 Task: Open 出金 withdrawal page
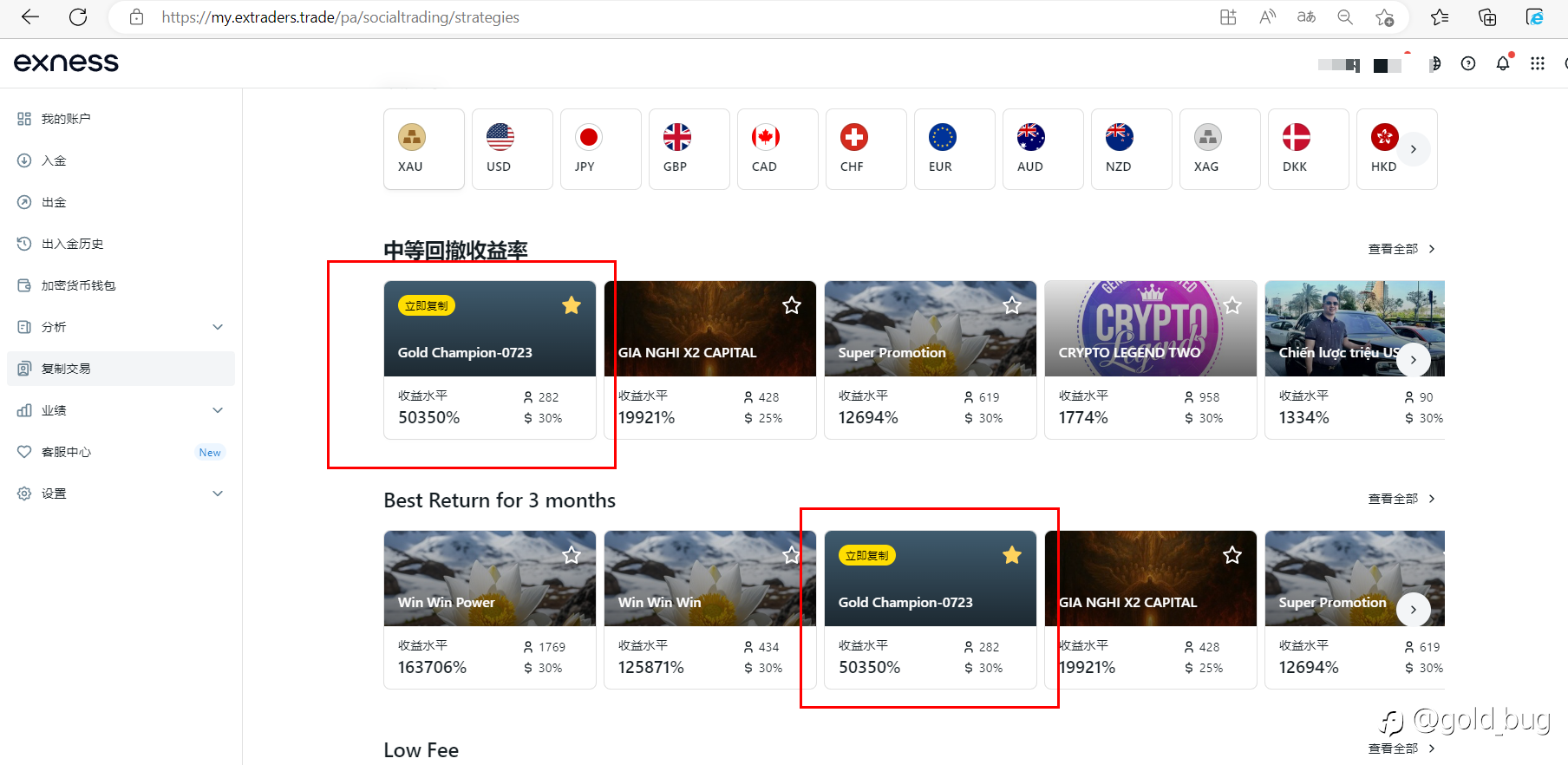tap(121, 202)
